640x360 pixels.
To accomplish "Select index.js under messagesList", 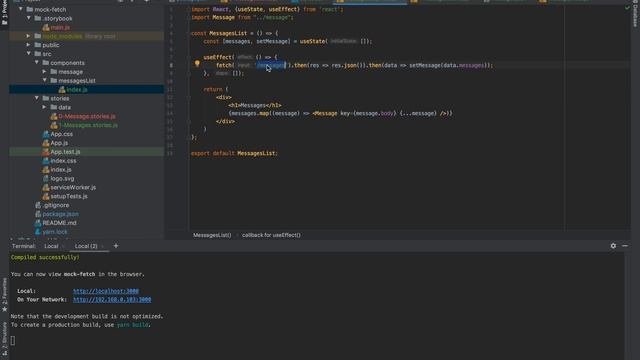I will (x=77, y=89).
